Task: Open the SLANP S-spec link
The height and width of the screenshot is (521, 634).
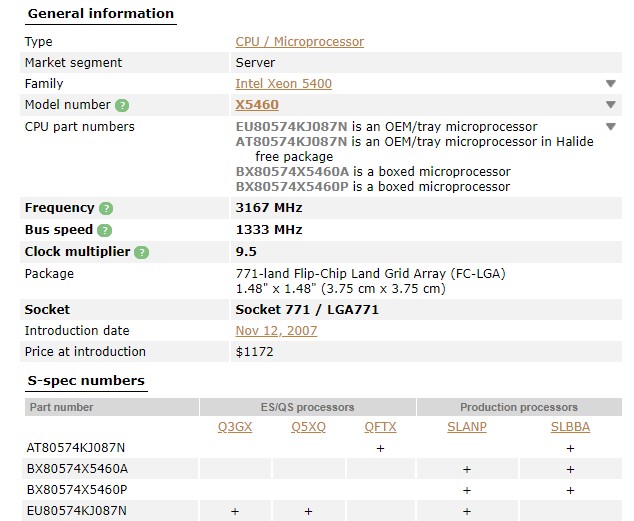Action: 466,427
